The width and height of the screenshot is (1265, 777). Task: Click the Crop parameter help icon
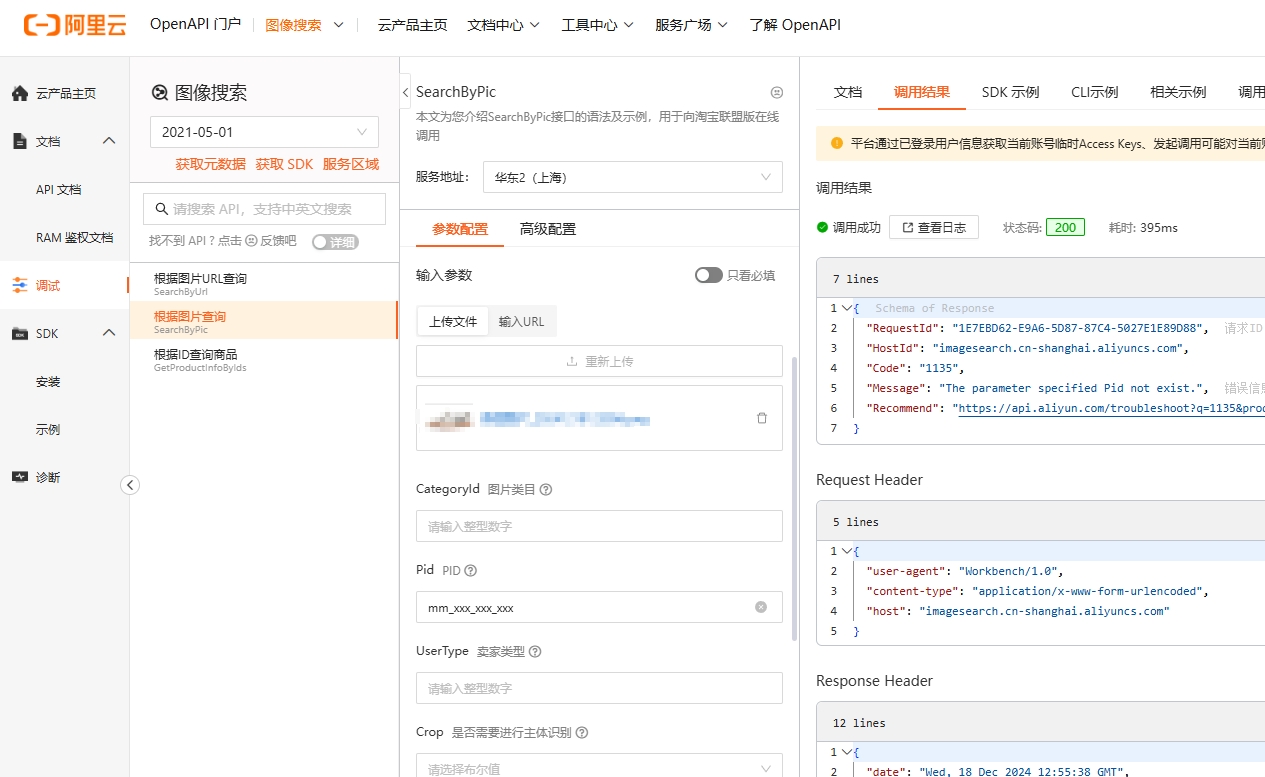pos(582,733)
